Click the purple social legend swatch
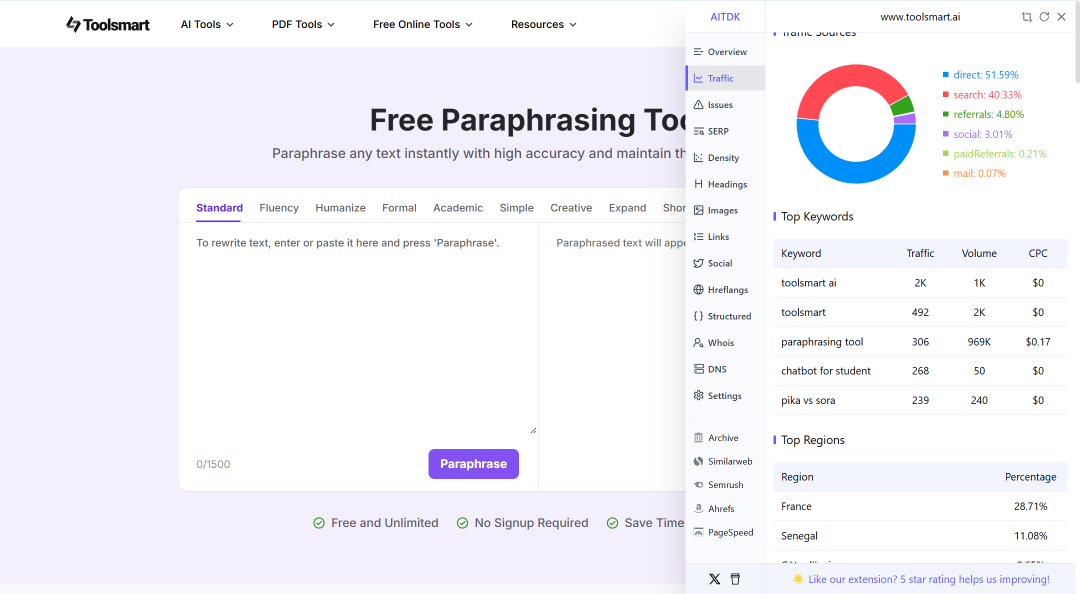1080x594 pixels. click(x=946, y=134)
